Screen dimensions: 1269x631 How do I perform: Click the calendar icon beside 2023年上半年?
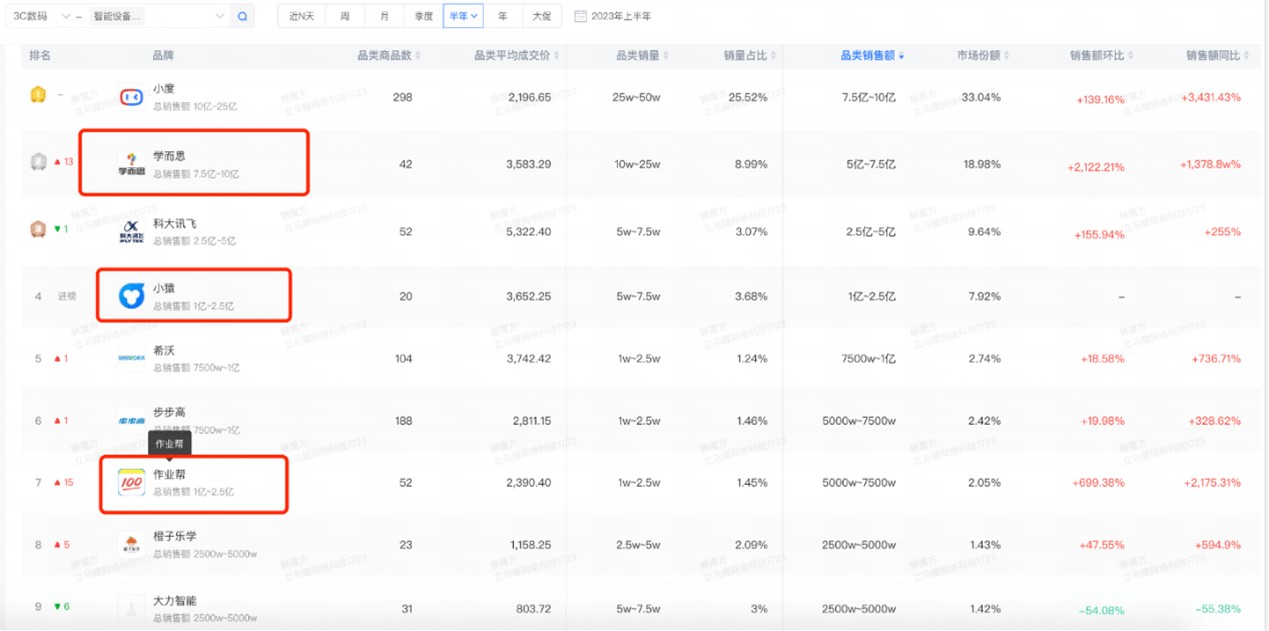pos(581,16)
